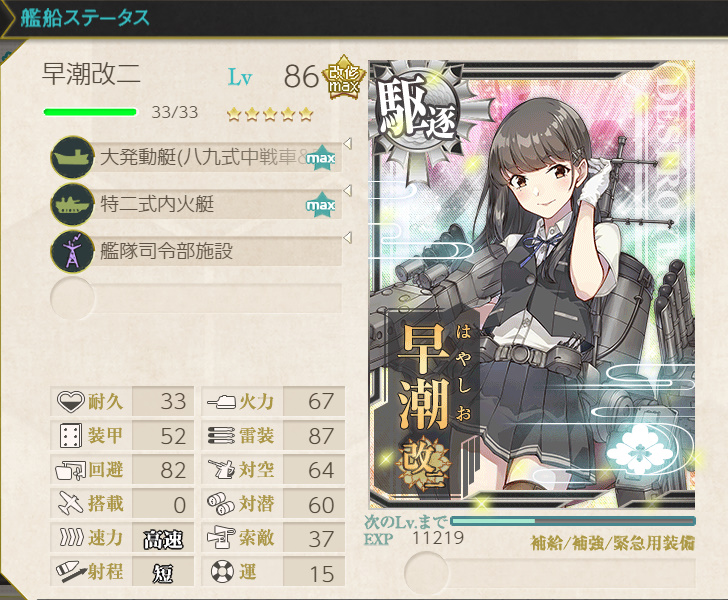Select the empty fourth equipment slot
Viewport: 728px width, 600px height.
[196, 298]
